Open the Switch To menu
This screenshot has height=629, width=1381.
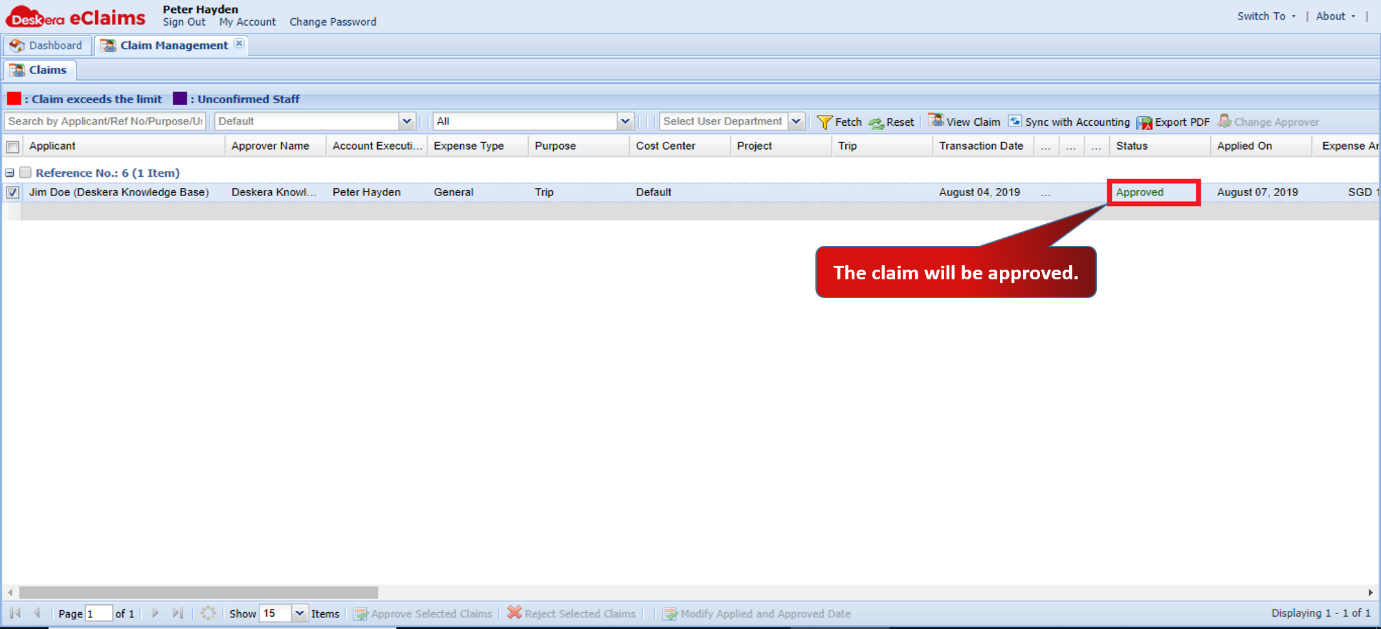click(1266, 16)
